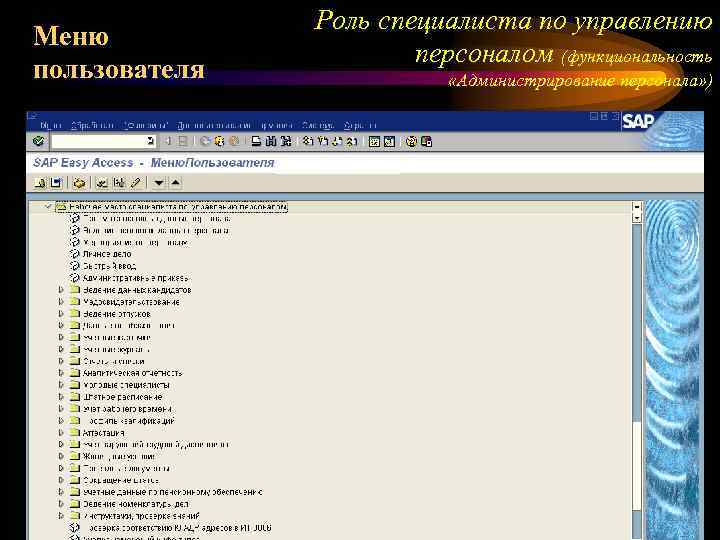This screenshot has width=720, height=540.
Task: Click the Find binoculars icon
Action: [x=271, y=141]
